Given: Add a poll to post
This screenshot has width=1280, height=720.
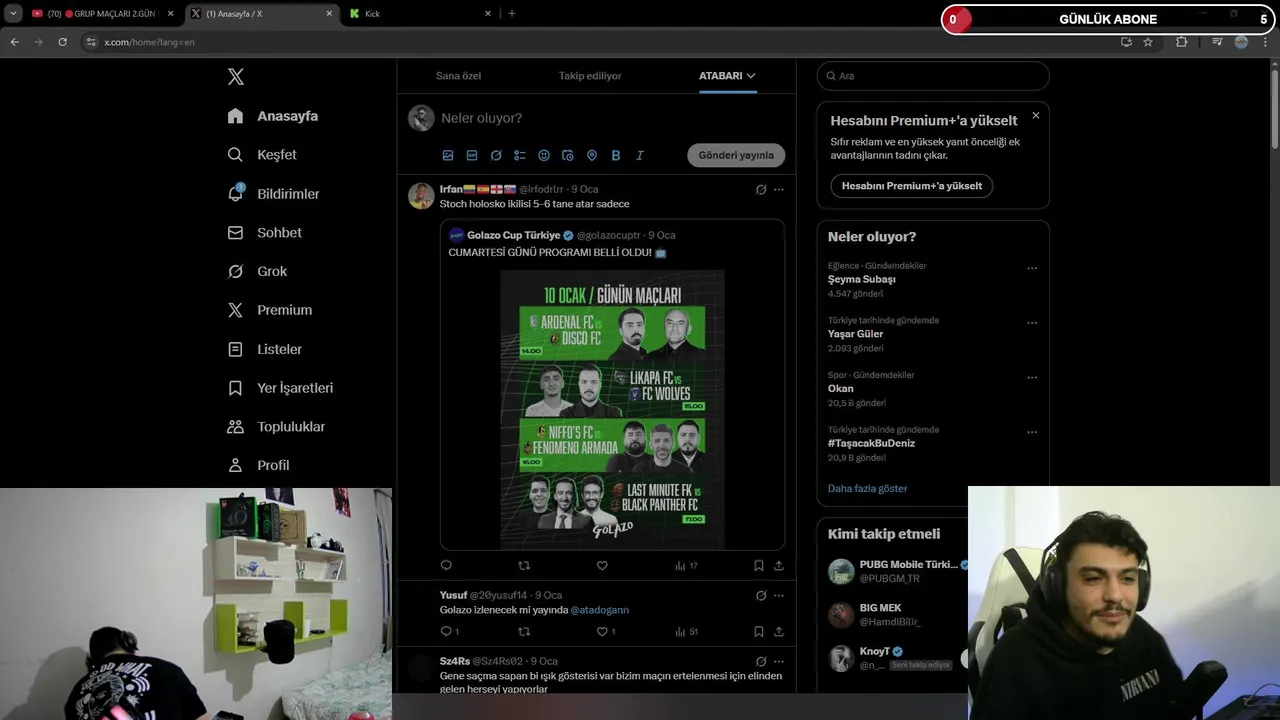Looking at the screenshot, I should [x=520, y=155].
